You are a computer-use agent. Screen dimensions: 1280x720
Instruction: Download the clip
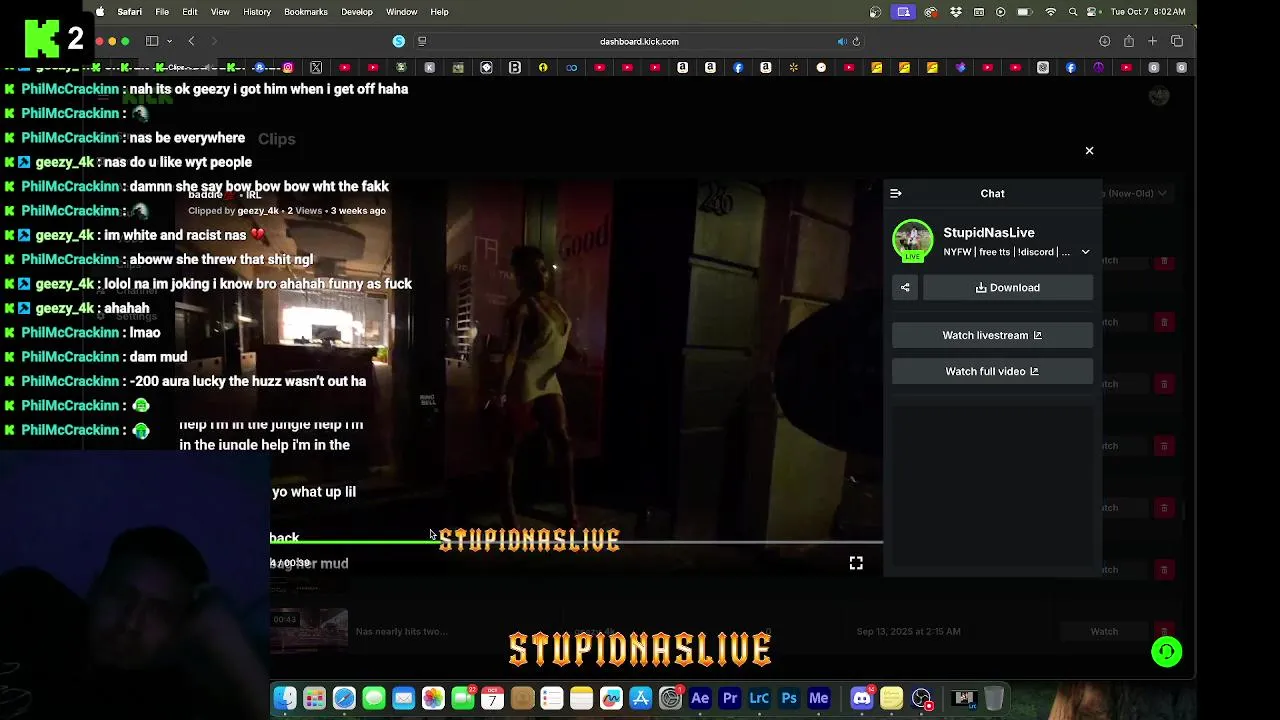pyautogui.click(x=1008, y=288)
